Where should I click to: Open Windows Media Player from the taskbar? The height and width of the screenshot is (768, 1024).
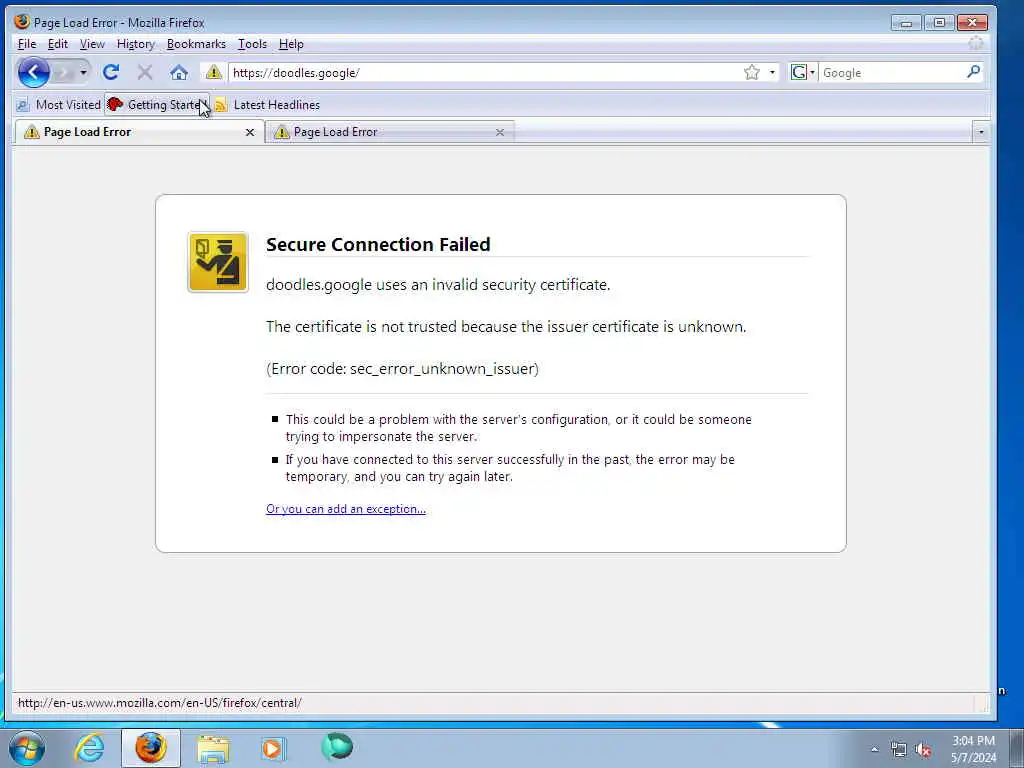point(273,748)
